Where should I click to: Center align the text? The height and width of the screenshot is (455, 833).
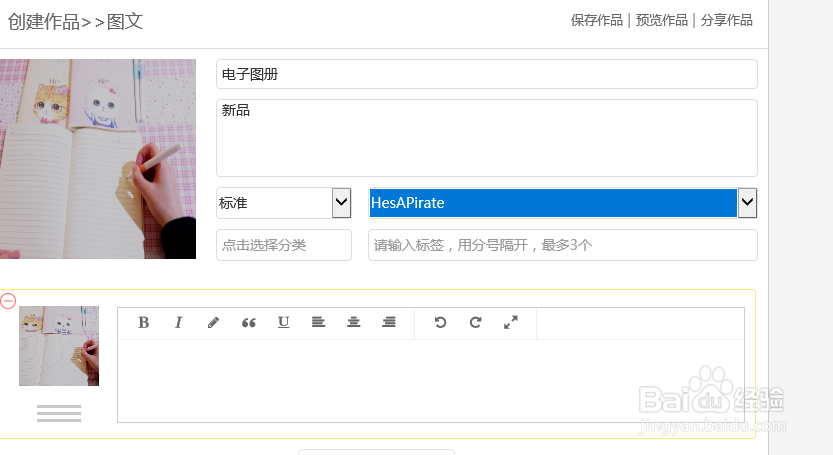[x=353, y=322]
